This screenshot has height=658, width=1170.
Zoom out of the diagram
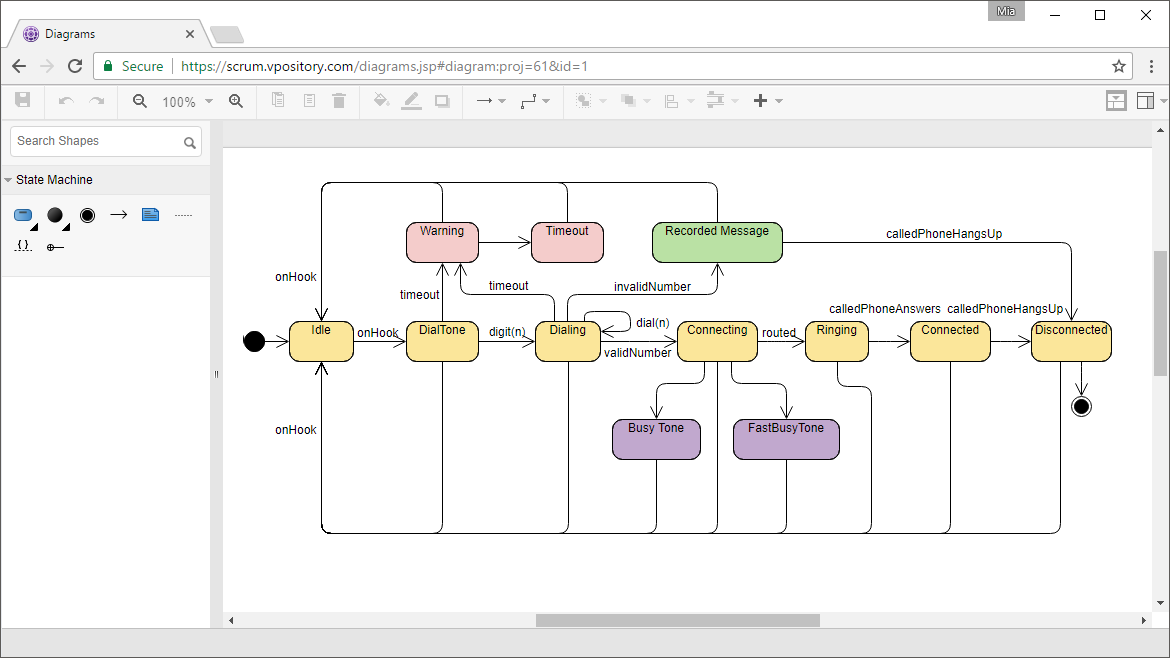tap(140, 101)
